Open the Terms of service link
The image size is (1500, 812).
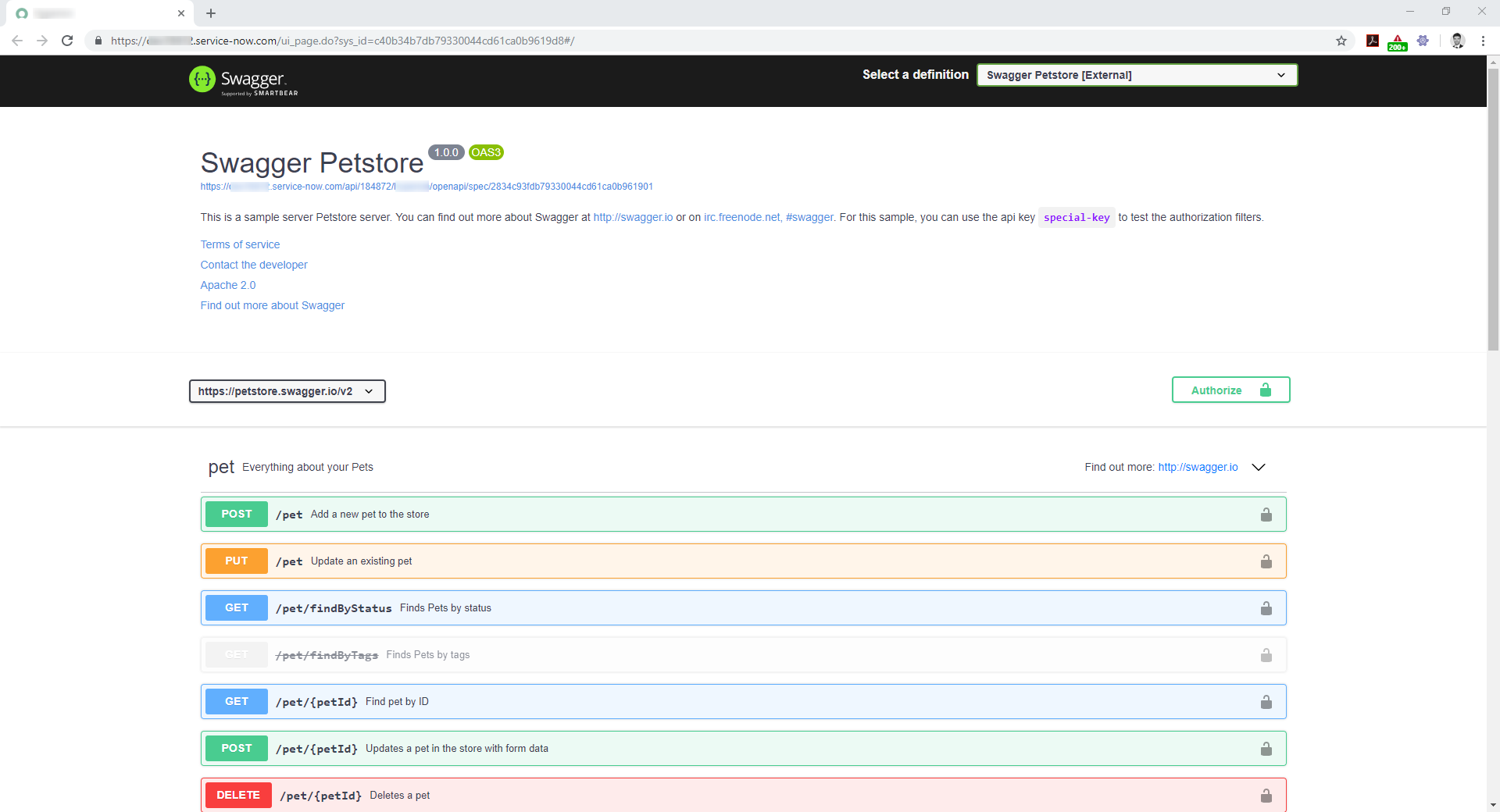click(240, 244)
